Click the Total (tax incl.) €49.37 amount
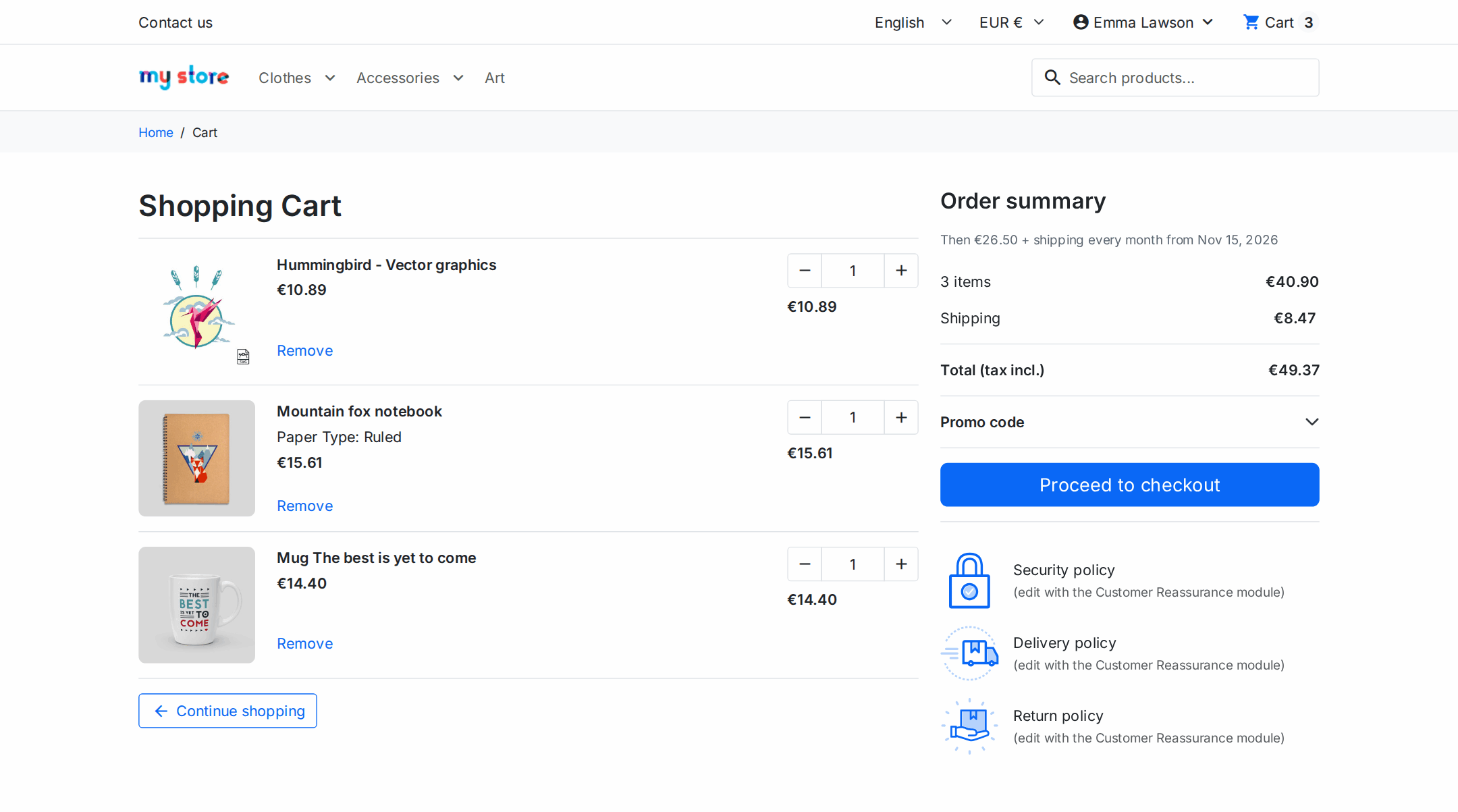 point(1293,370)
